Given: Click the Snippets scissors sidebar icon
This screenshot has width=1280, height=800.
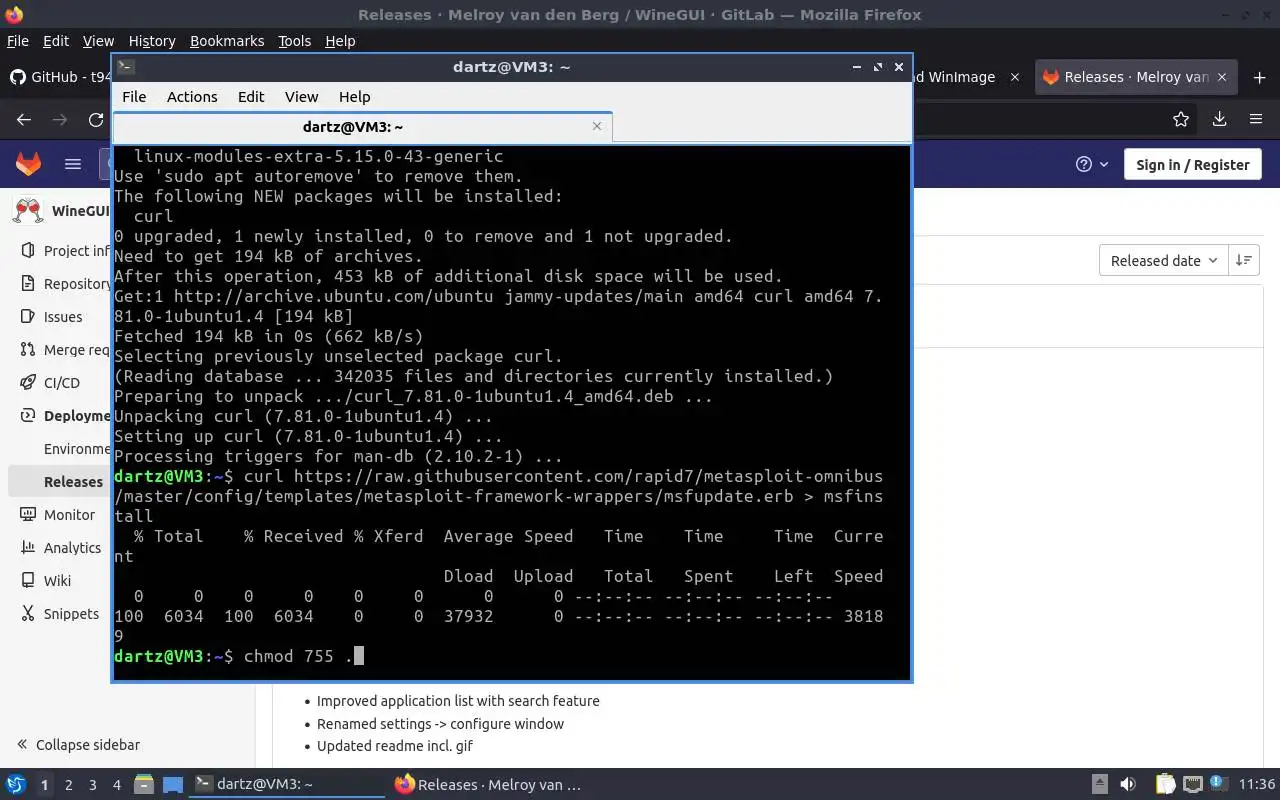Looking at the screenshot, I should click(27, 614).
